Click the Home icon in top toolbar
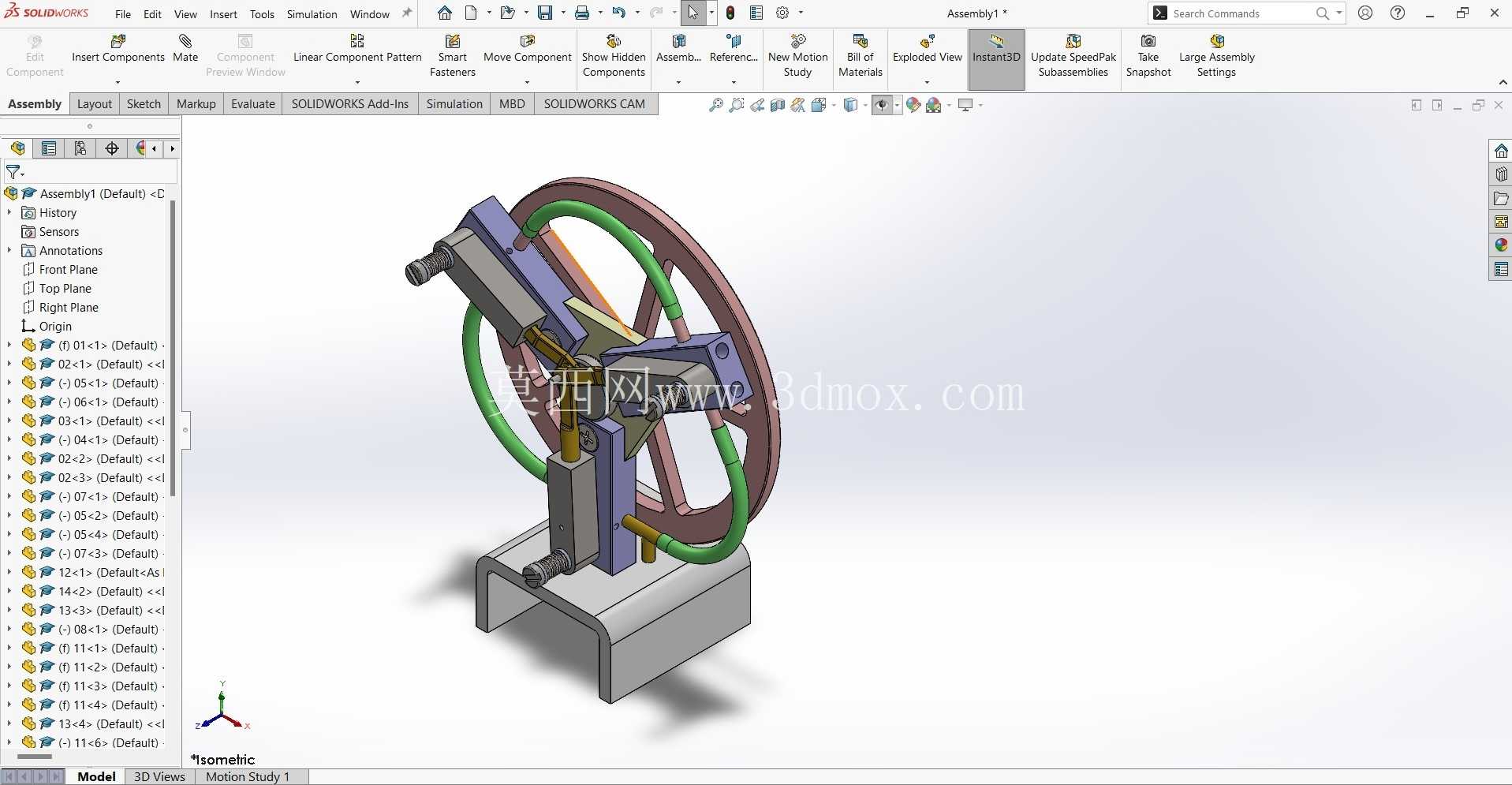Image resolution: width=1512 pixels, height=785 pixels. [445, 13]
